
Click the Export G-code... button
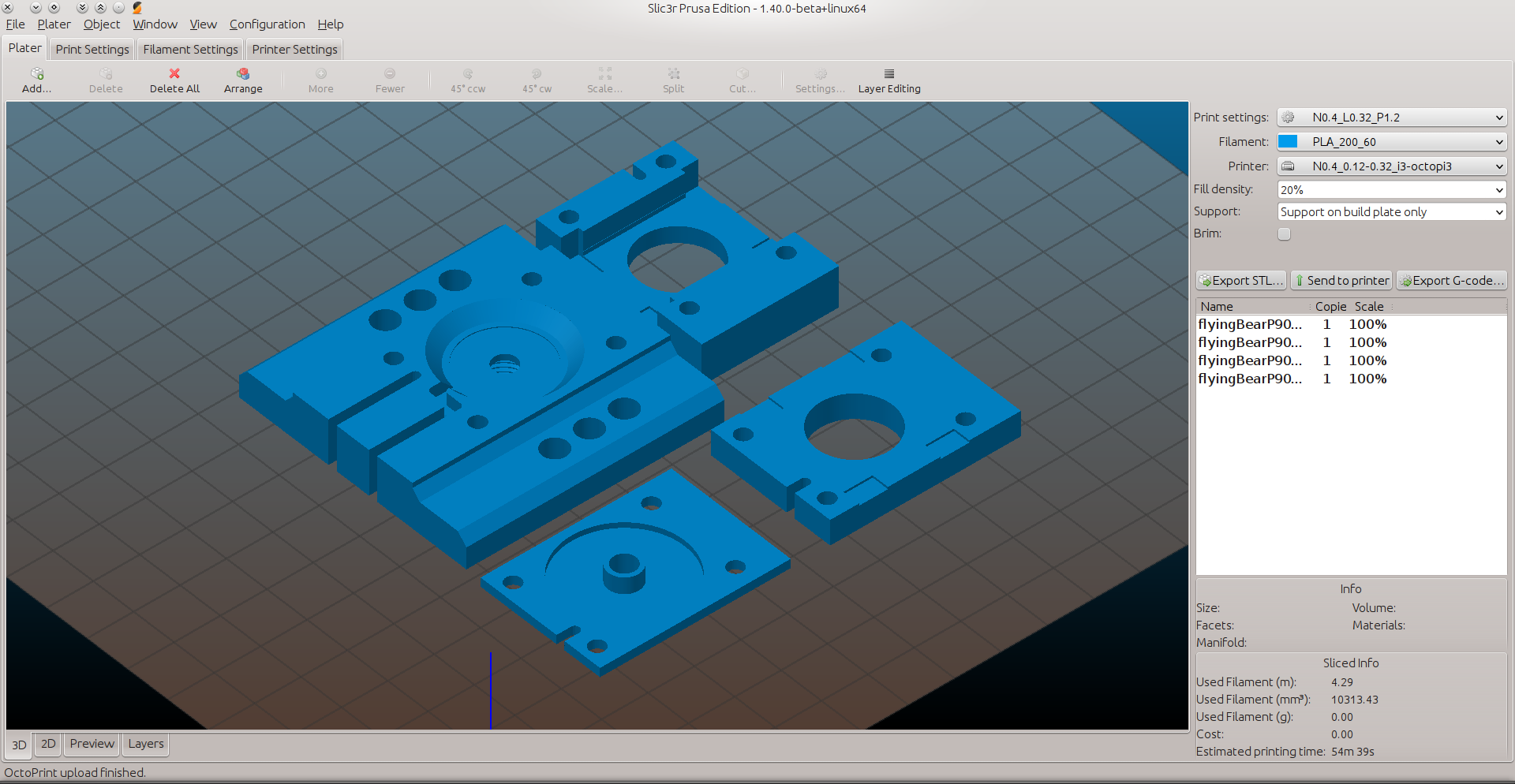click(1452, 281)
